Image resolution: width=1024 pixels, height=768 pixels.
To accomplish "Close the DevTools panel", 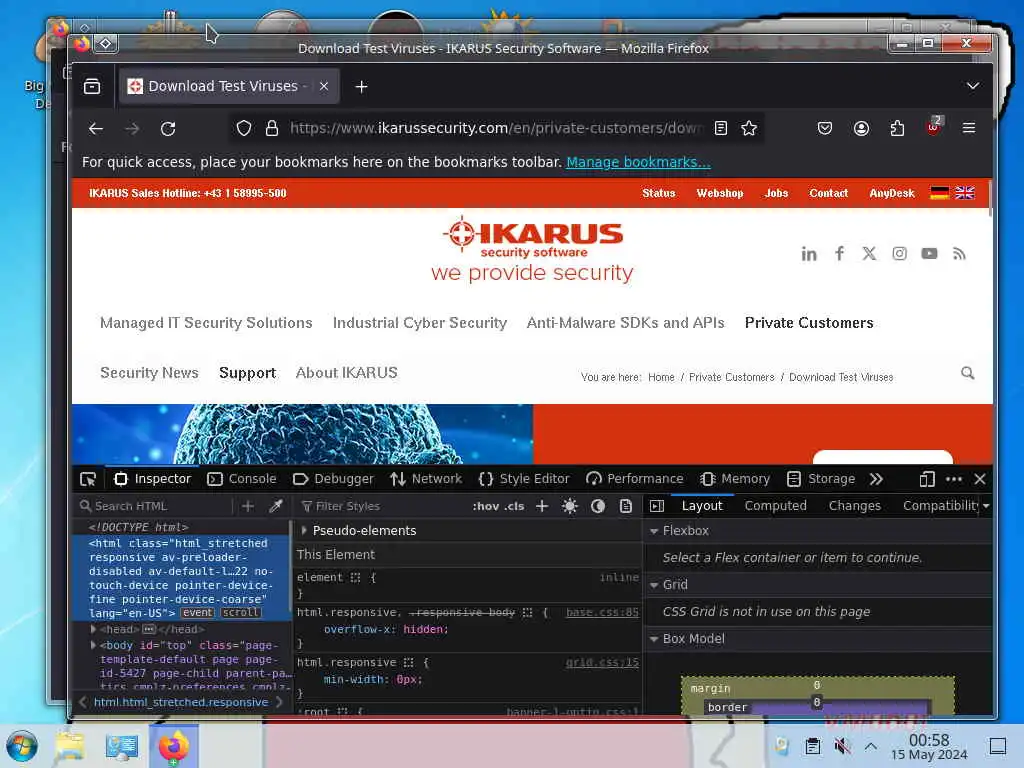I will pyautogui.click(x=980, y=479).
